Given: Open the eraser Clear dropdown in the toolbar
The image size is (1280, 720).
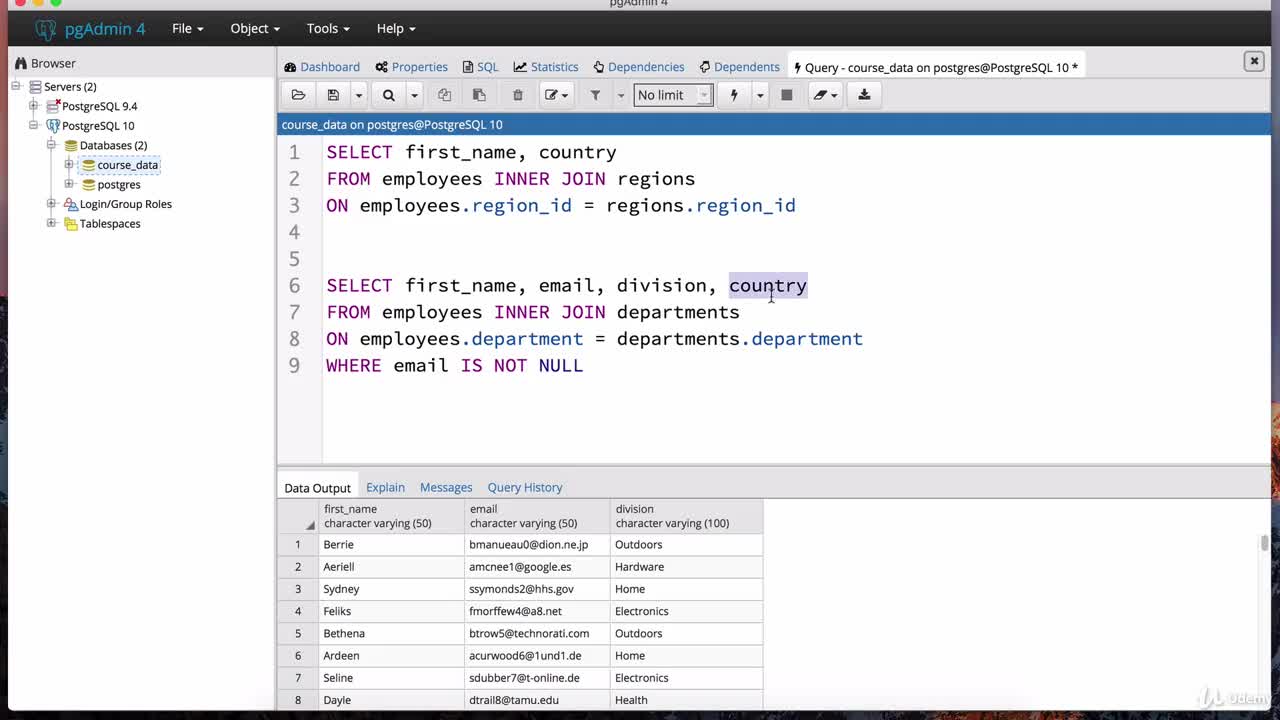Looking at the screenshot, I should [x=825, y=95].
